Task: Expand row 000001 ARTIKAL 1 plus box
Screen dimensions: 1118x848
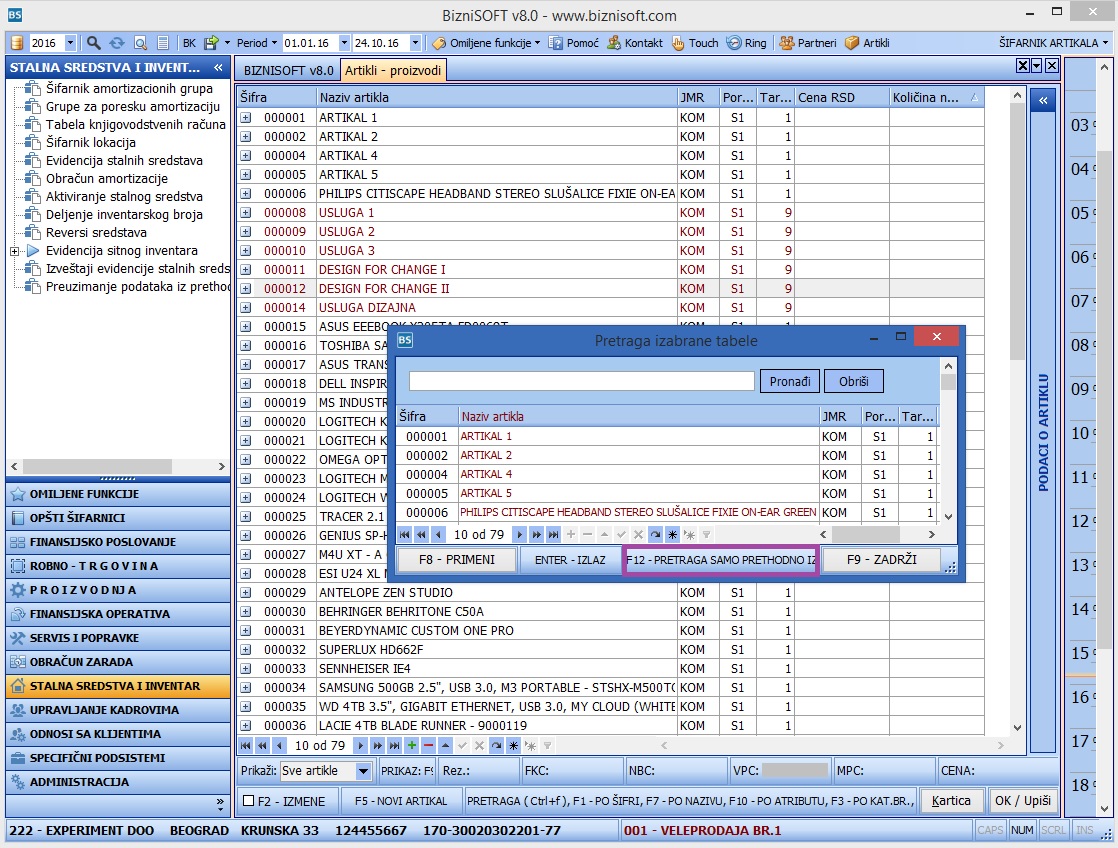Action: (x=246, y=118)
